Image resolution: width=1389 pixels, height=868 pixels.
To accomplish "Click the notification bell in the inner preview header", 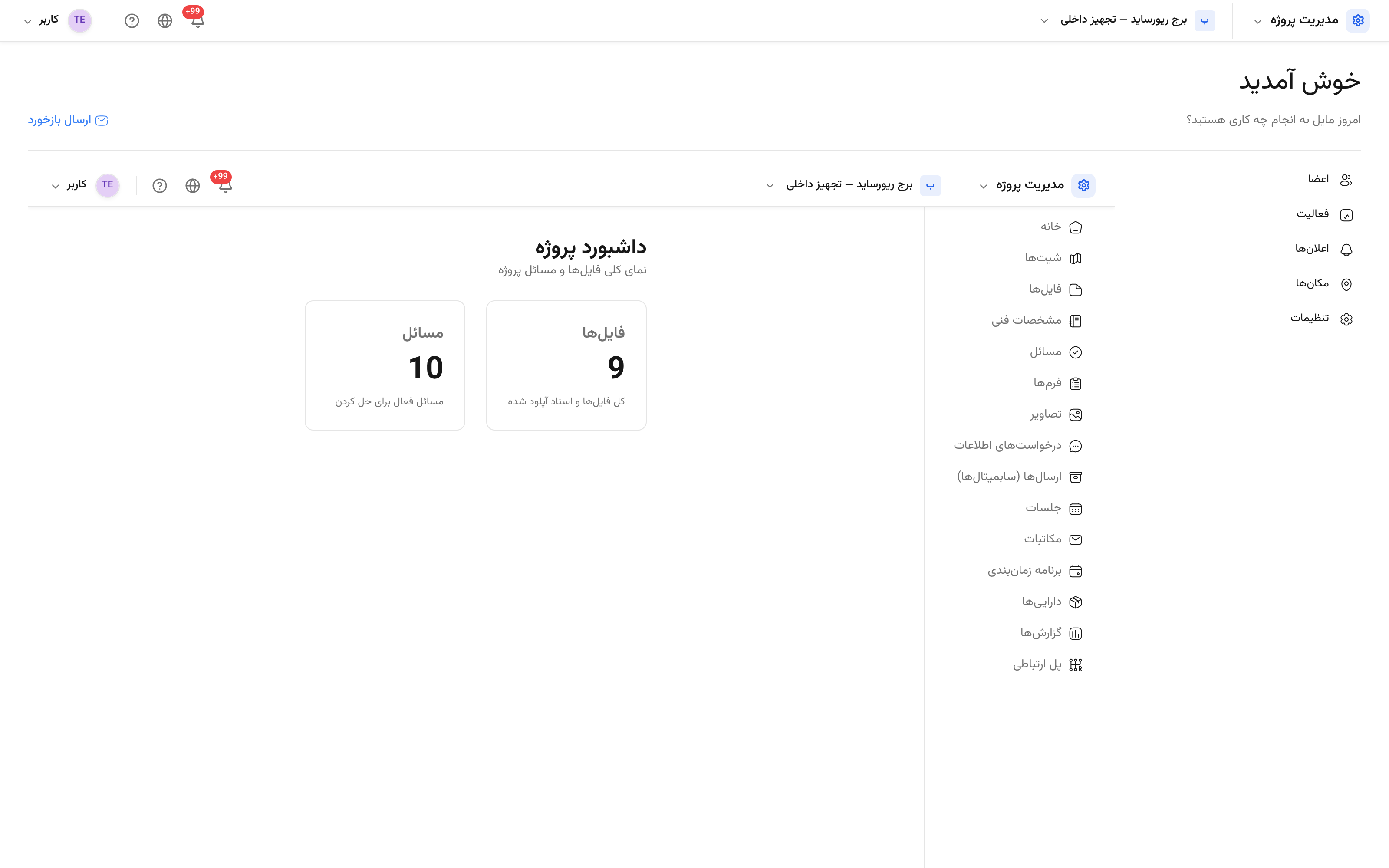I will pos(226,185).
